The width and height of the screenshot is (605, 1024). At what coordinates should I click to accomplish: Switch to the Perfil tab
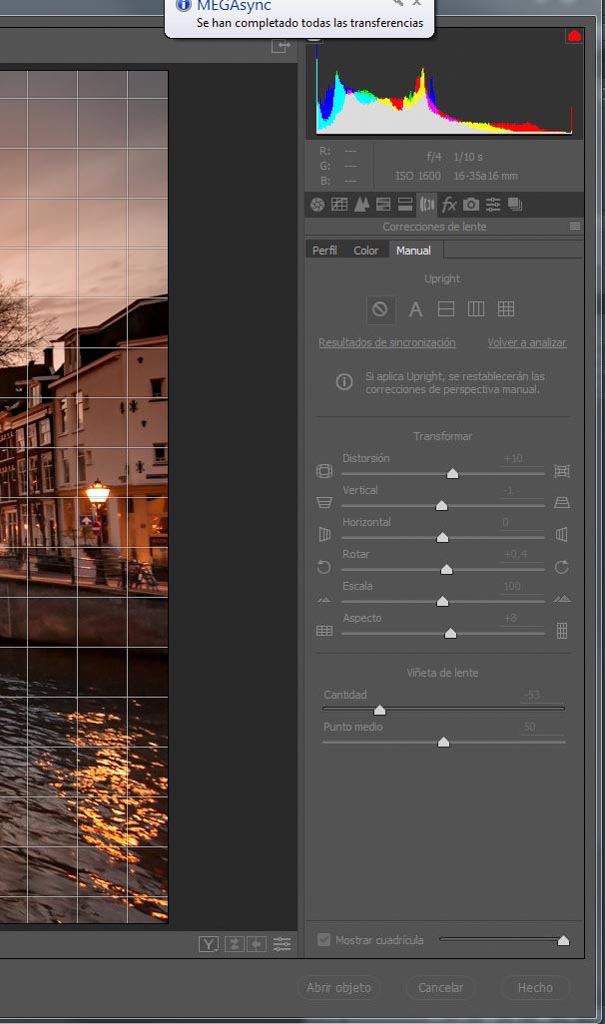[325, 250]
